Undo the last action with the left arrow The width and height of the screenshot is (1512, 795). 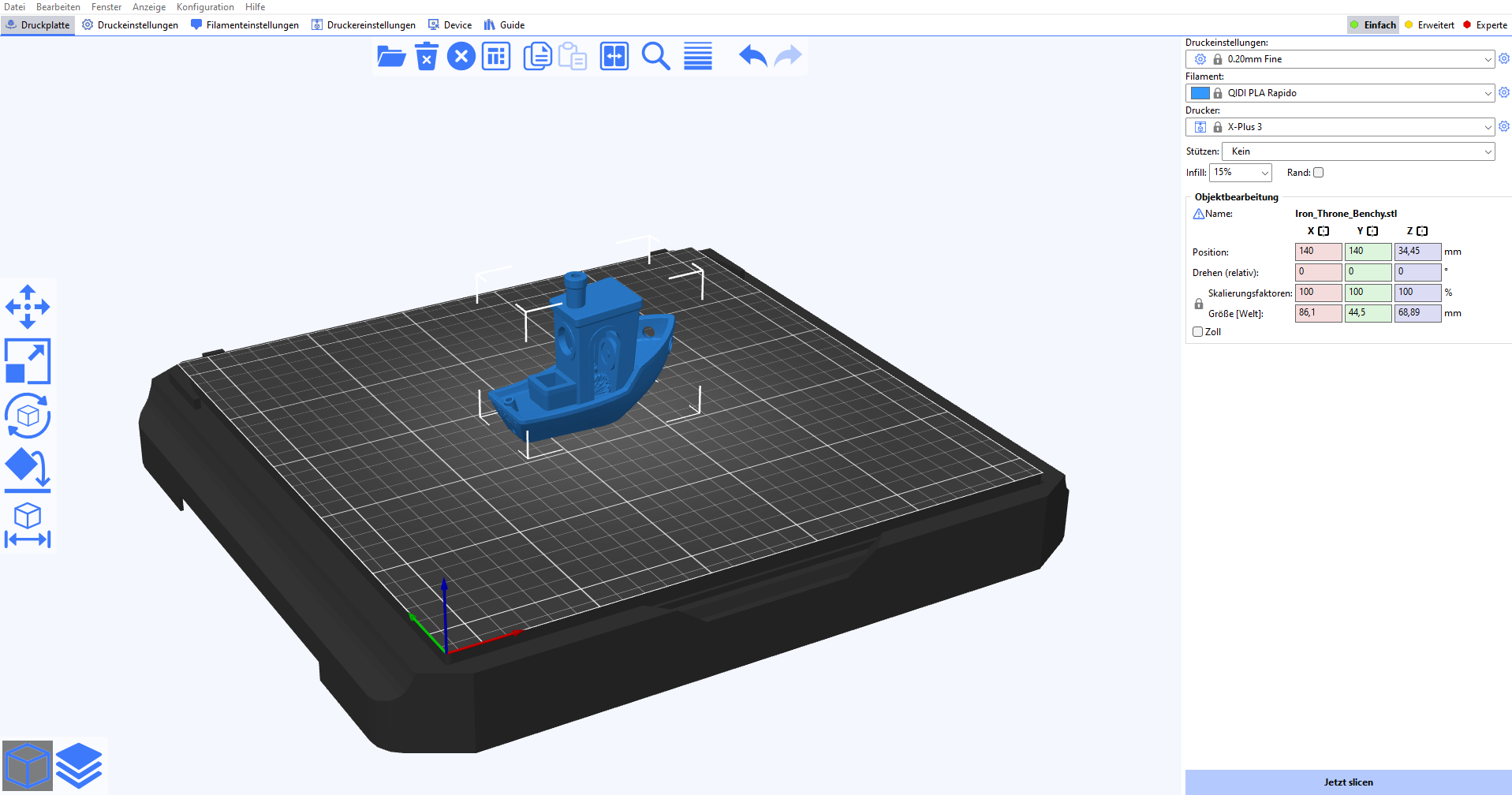pos(752,57)
